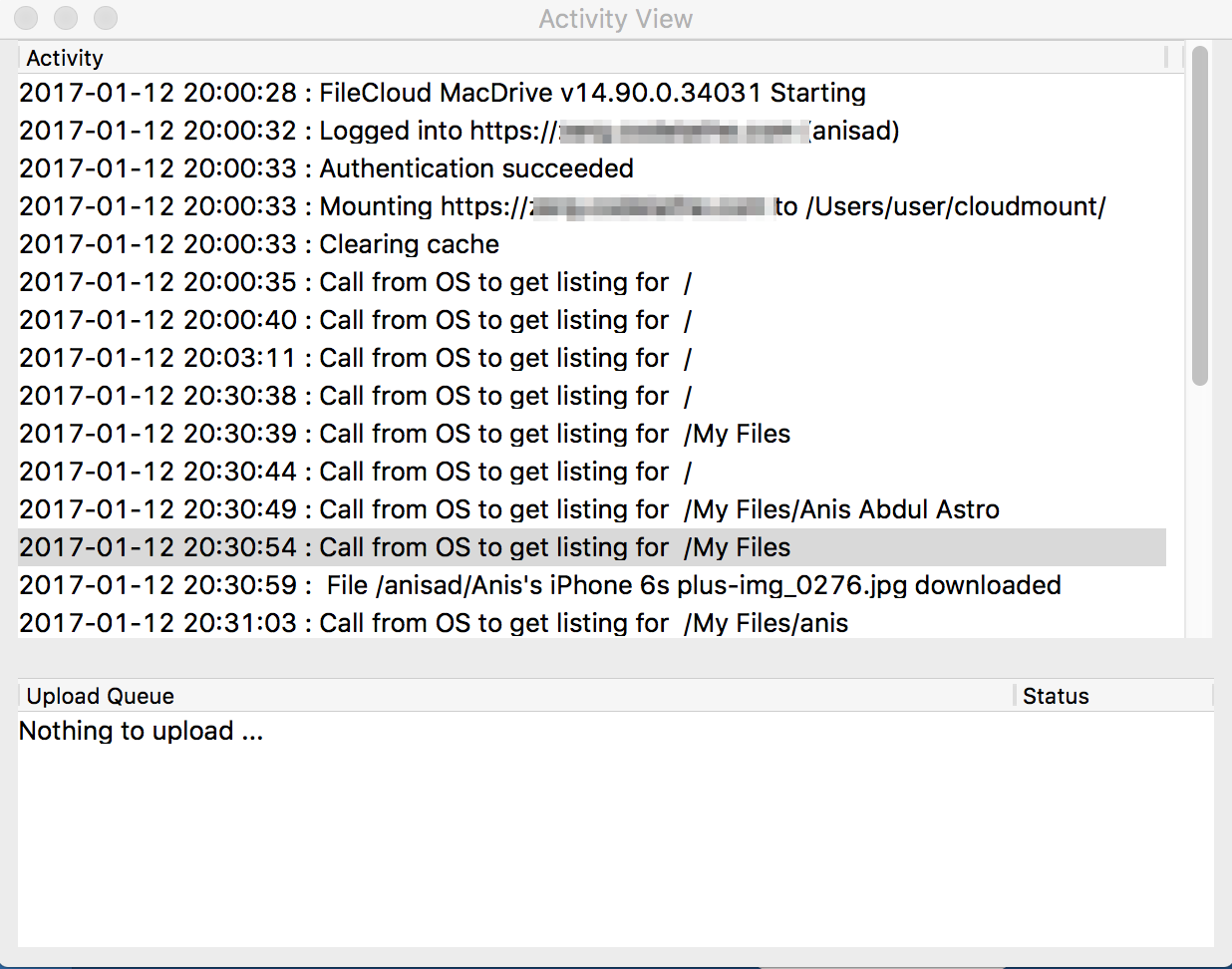Minimize the Activity View window
1232x969 pixels.
66,18
